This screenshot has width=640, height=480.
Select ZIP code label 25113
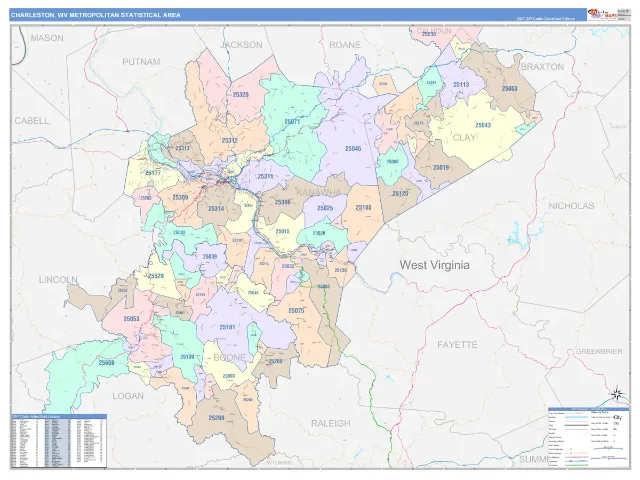click(461, 84)
